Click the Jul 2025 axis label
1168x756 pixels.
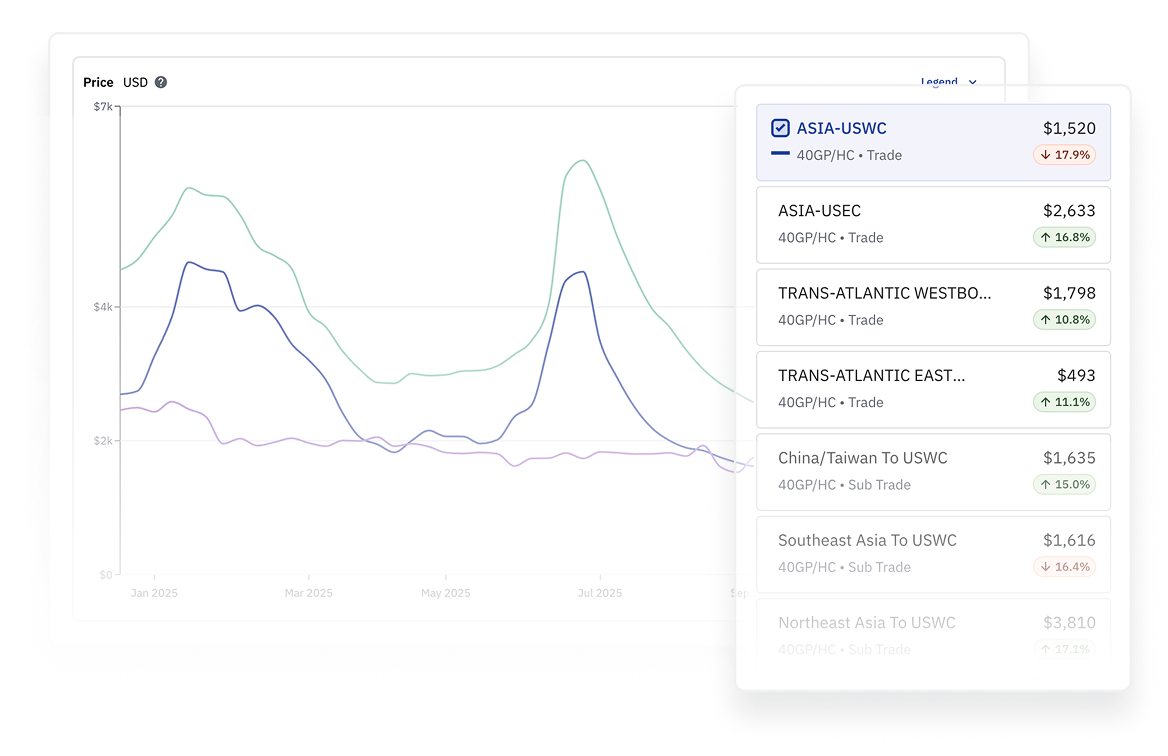coord(599,593)
